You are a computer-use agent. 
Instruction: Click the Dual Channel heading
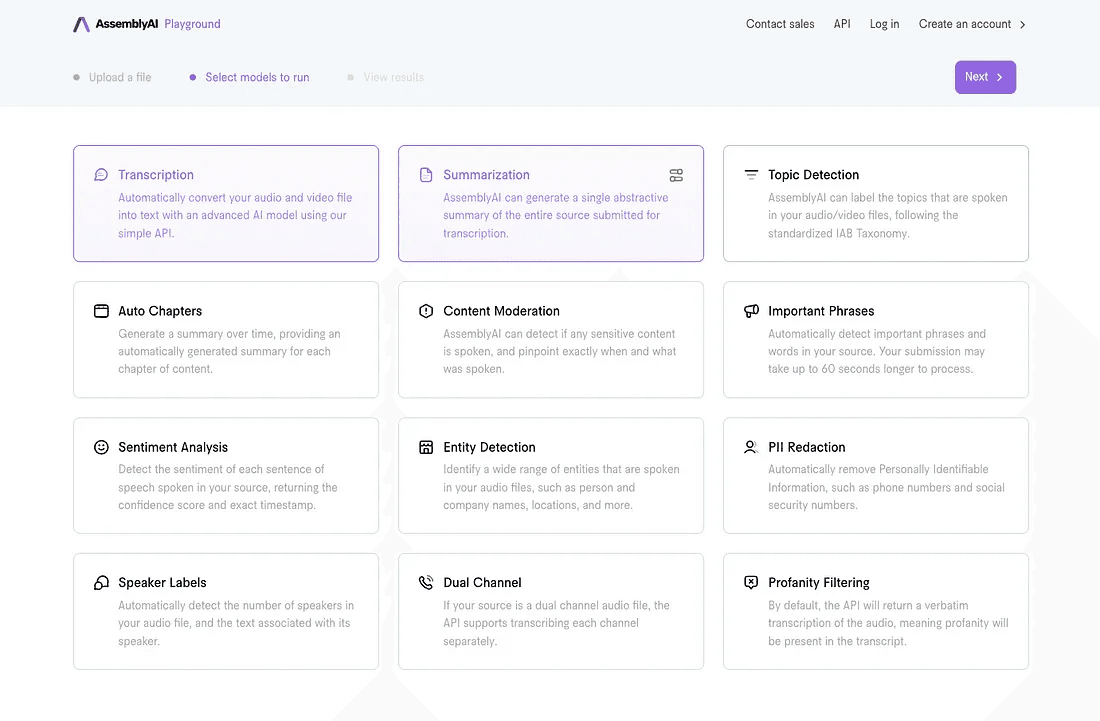point(482,582)
